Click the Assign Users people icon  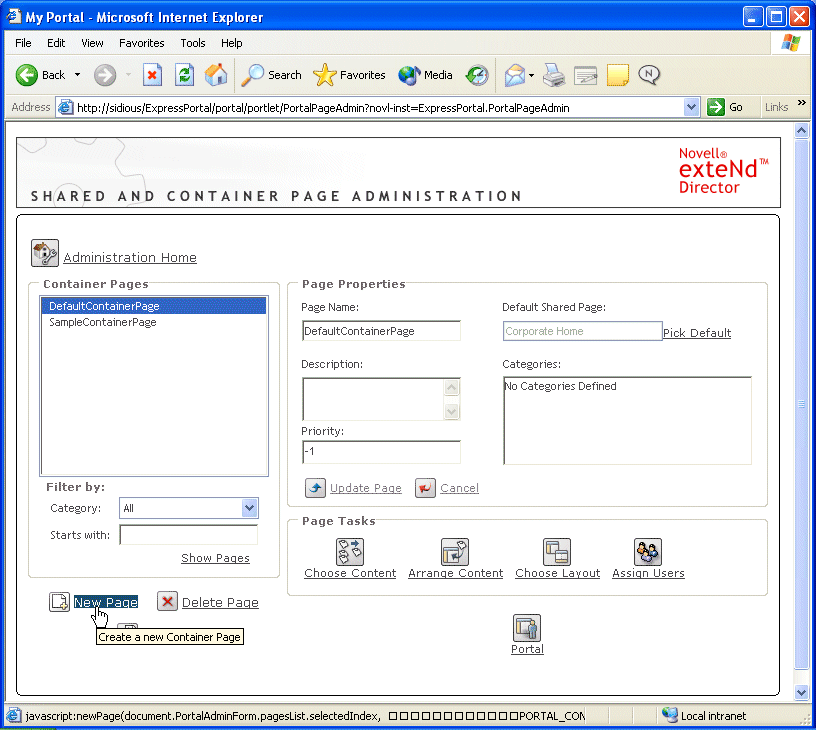point(648,552)
